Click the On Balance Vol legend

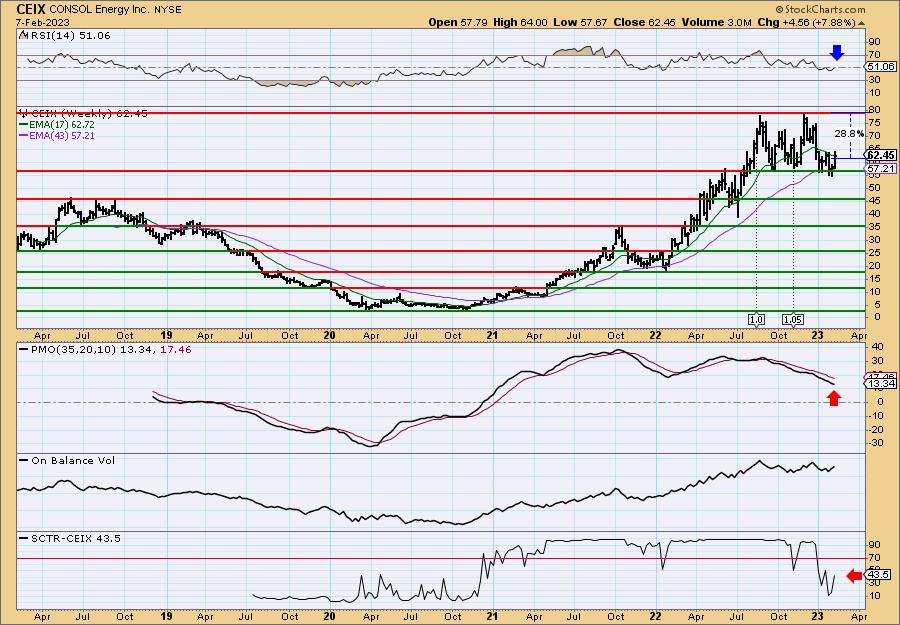(x=67, y=460)
